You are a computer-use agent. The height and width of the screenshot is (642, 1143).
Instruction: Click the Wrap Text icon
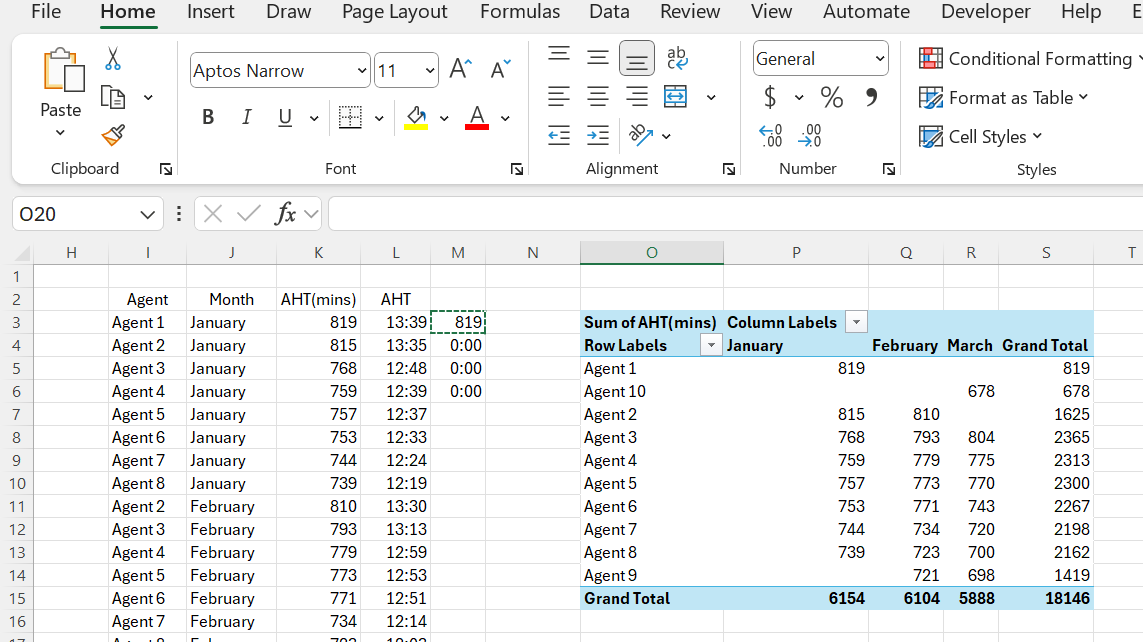point(677,58)
